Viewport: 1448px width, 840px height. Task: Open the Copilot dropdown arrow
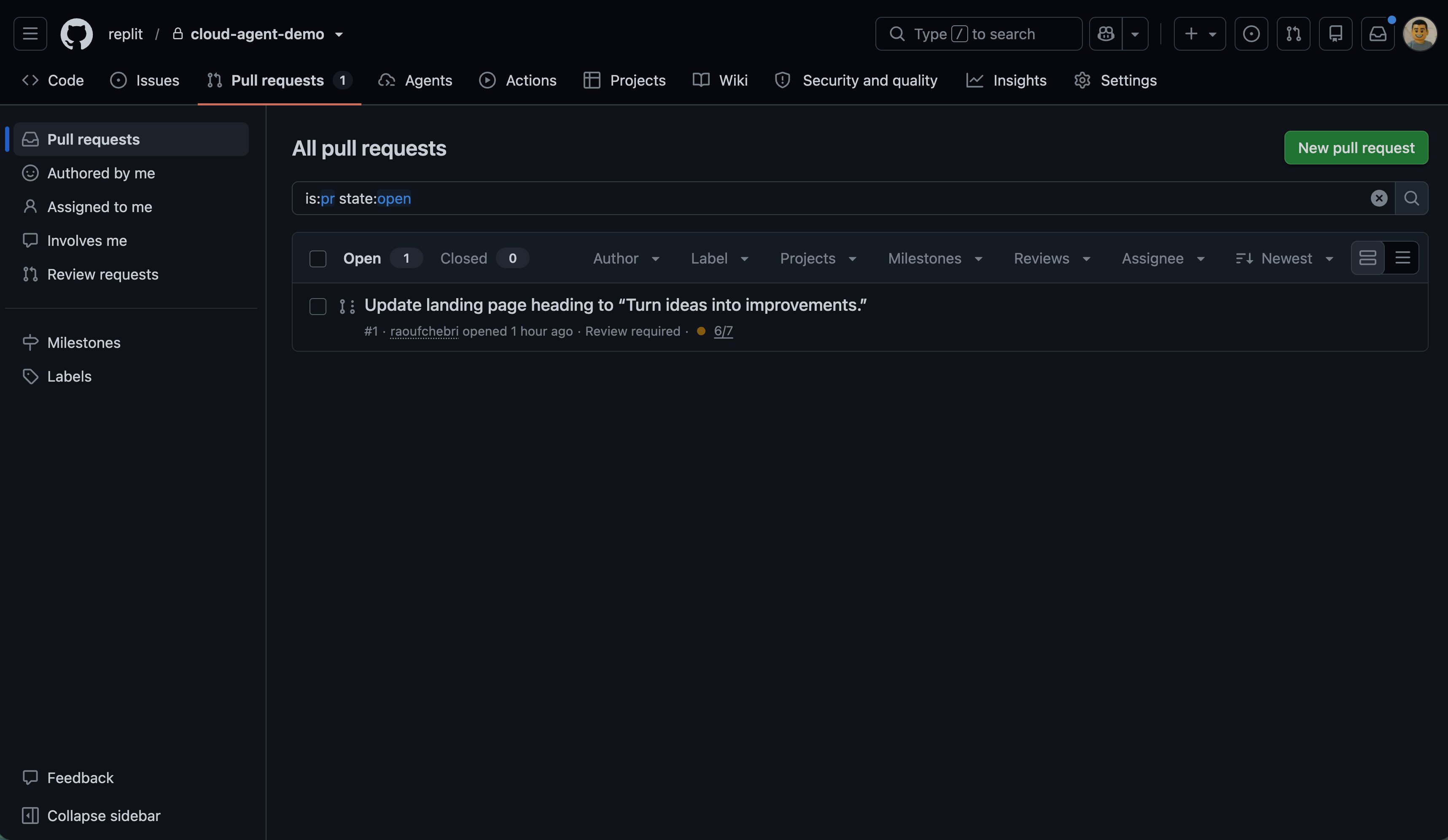click(1135, 34)
